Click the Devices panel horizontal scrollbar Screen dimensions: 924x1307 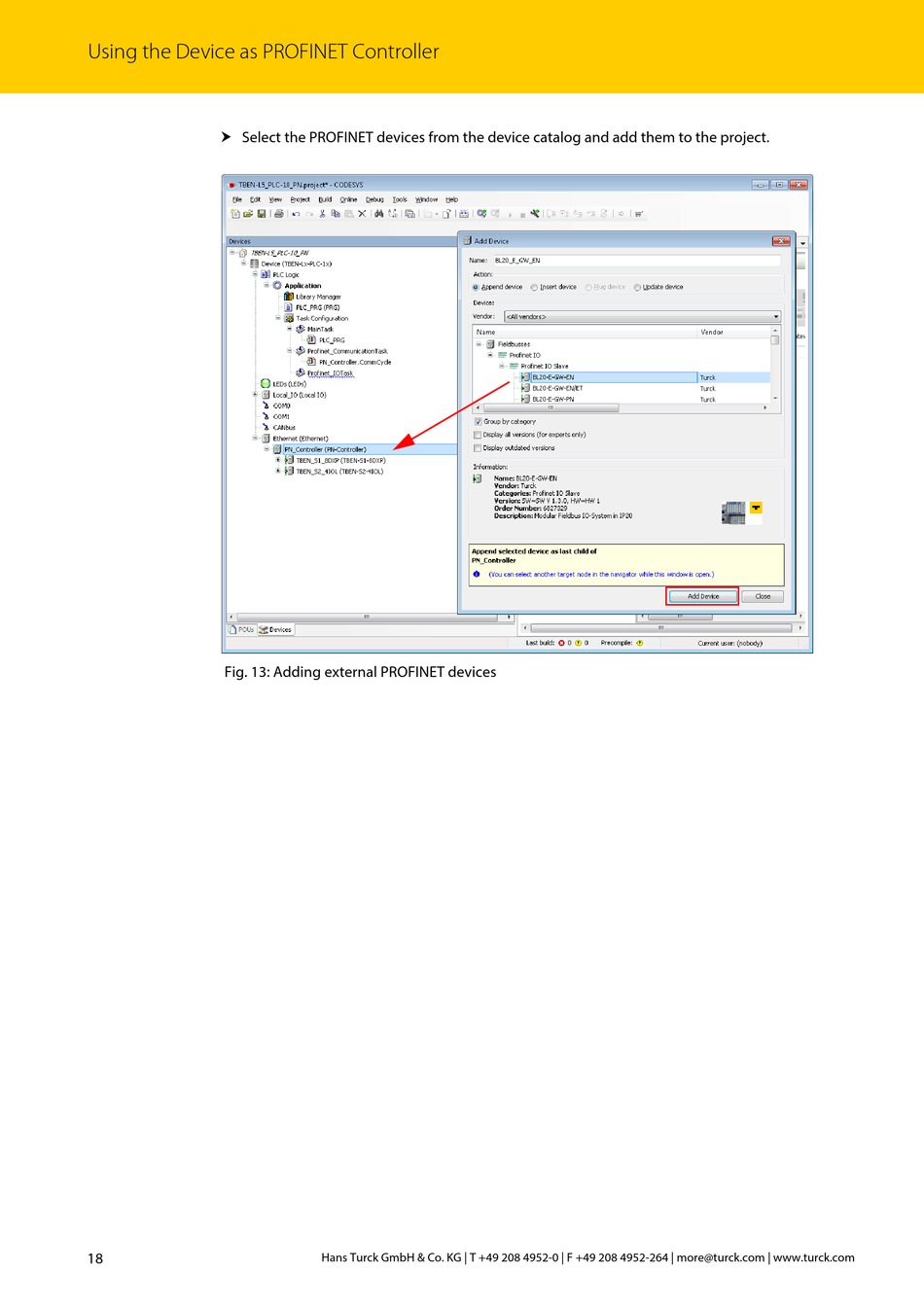370,617
